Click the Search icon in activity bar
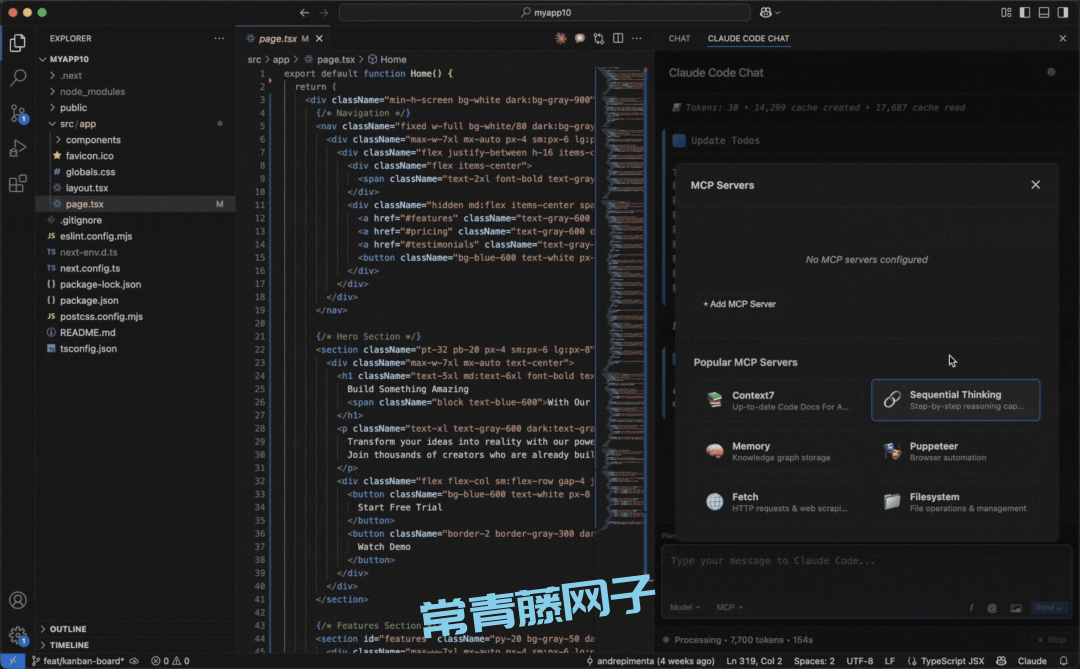1080x669 pixels. point(18,77)
